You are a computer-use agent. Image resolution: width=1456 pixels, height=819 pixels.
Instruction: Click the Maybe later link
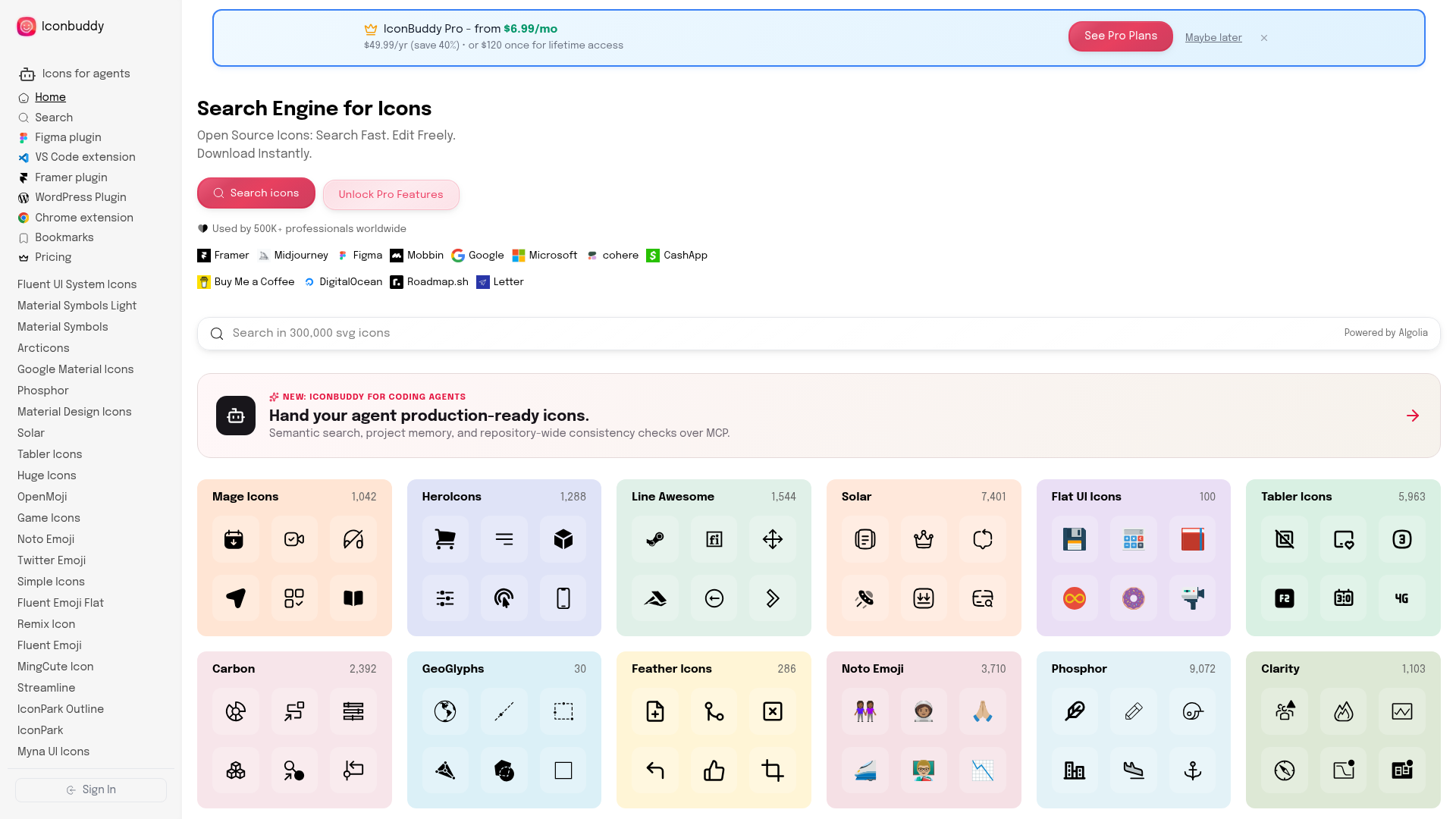pyautogui.click(x=1213, y=38)
